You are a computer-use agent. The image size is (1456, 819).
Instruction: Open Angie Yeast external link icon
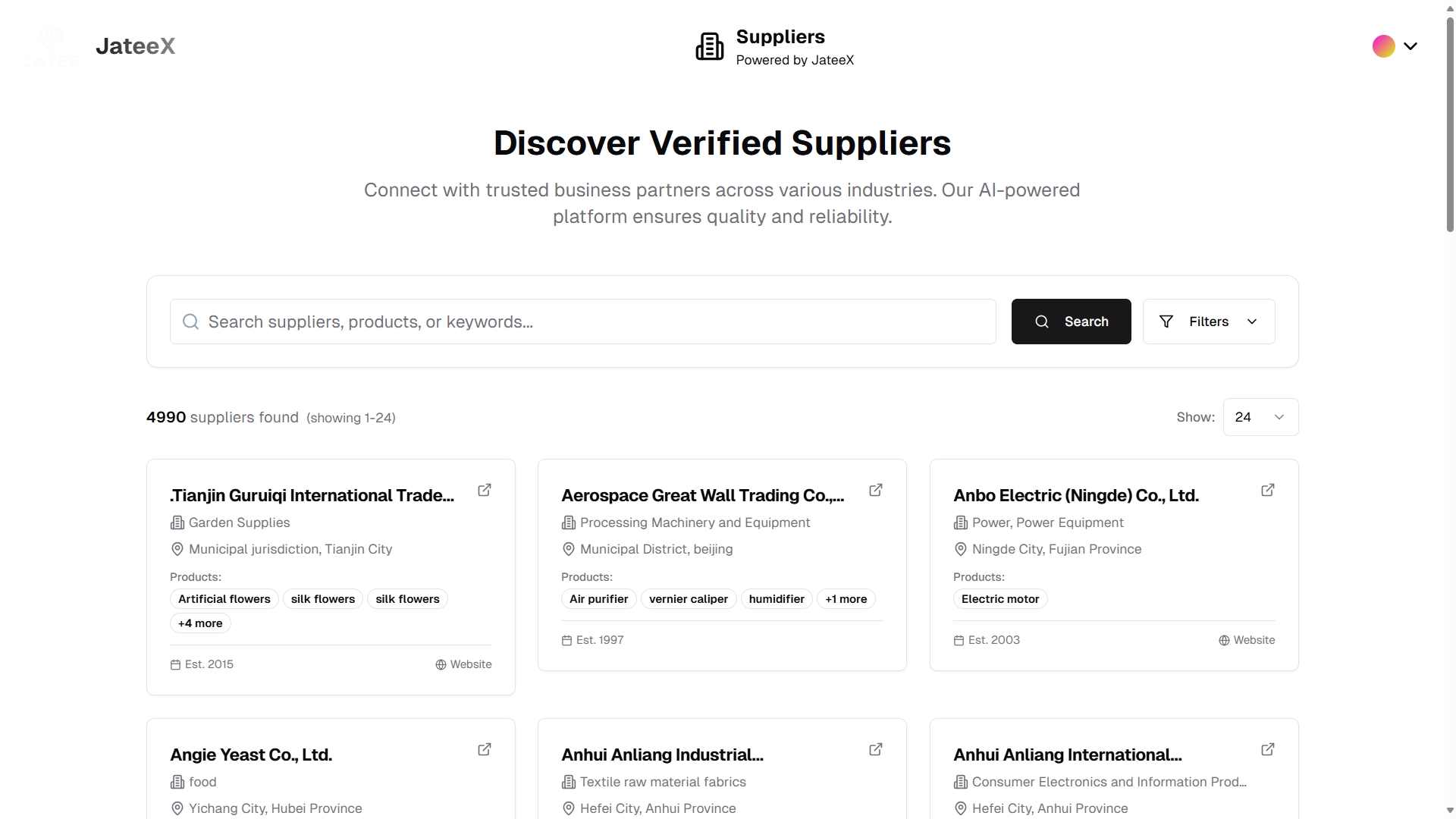click(485, 749)
